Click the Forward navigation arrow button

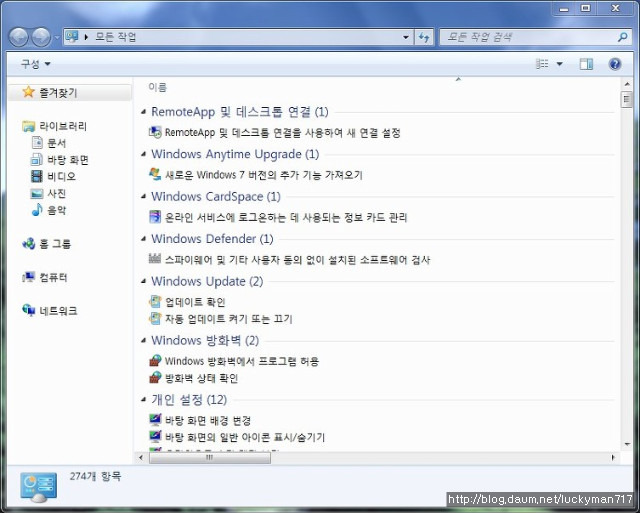point(41,38)
